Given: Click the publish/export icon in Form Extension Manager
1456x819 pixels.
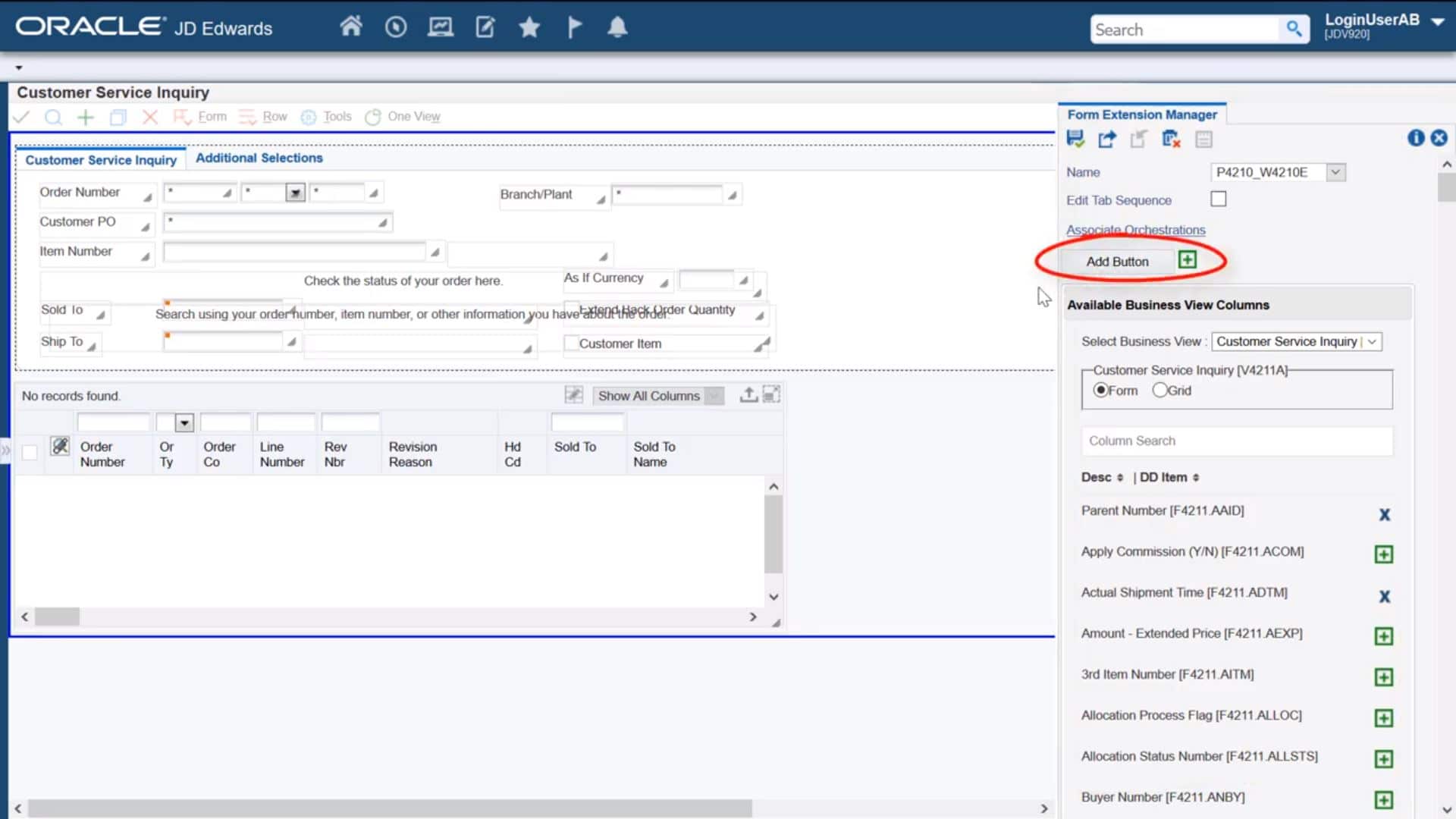Looking at the screenshot, I should tap(1107, 139).
